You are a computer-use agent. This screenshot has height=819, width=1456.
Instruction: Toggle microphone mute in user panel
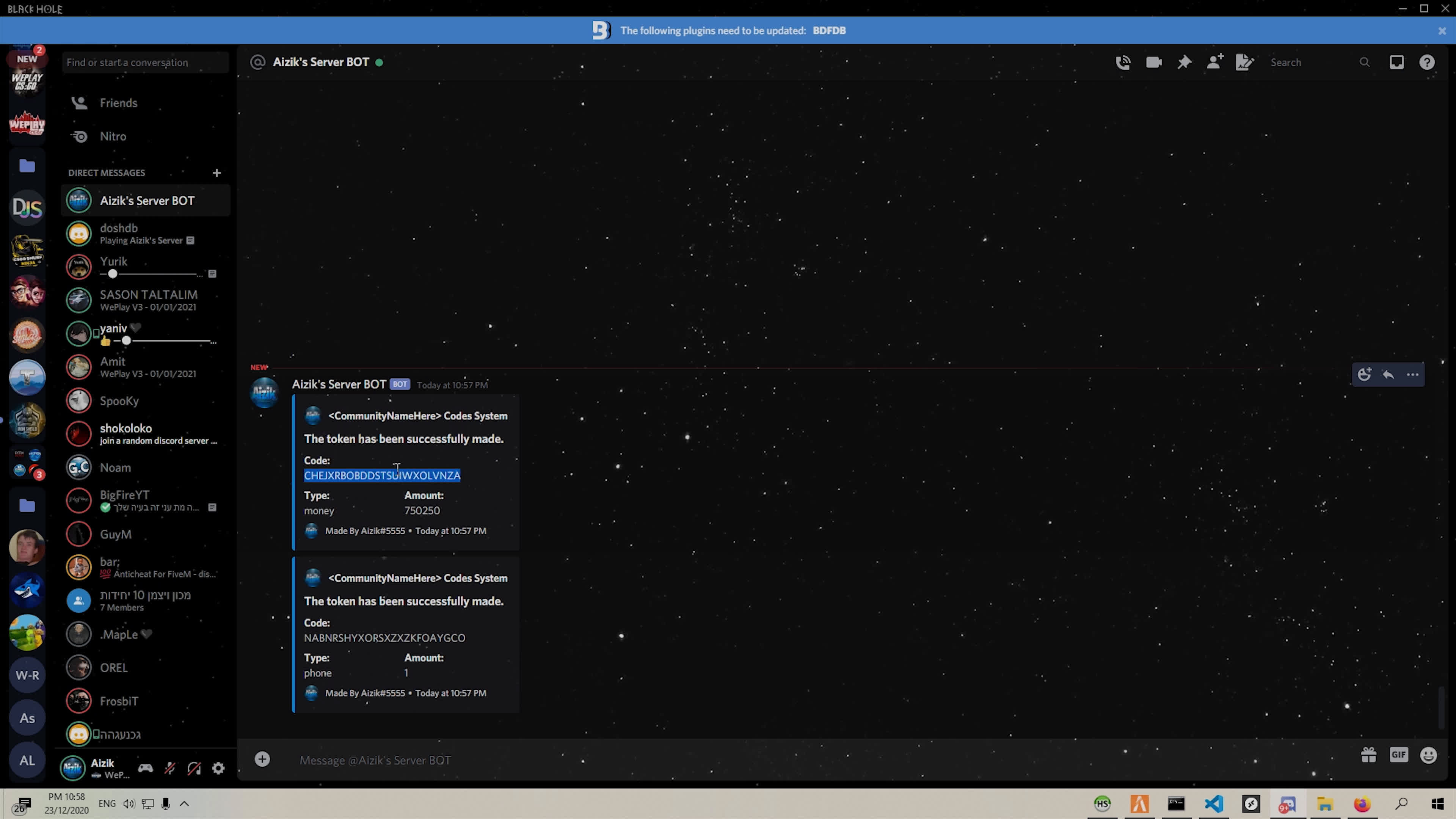[x=169, y=768]
